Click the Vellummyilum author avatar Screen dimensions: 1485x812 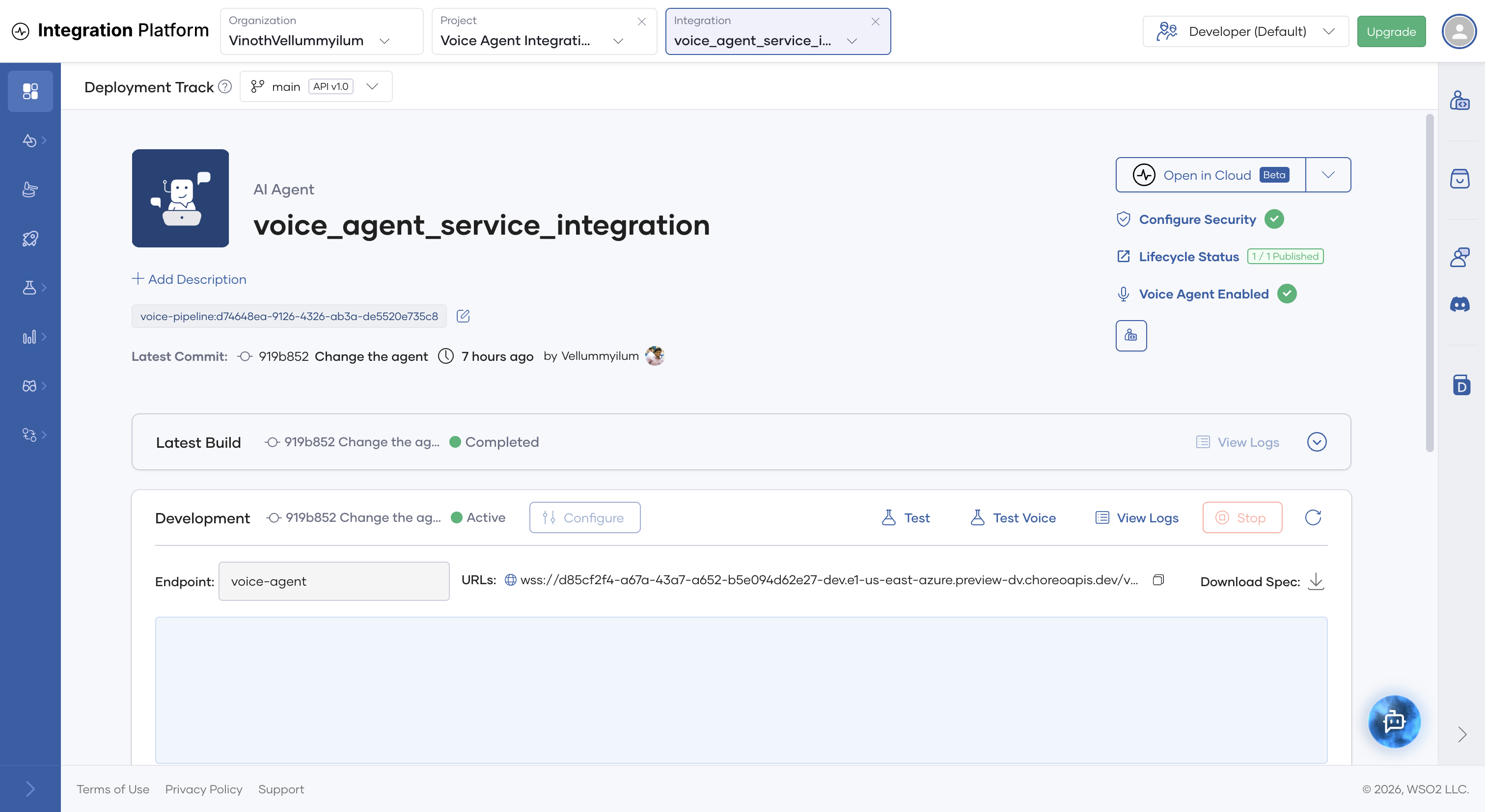click(654, 355)
